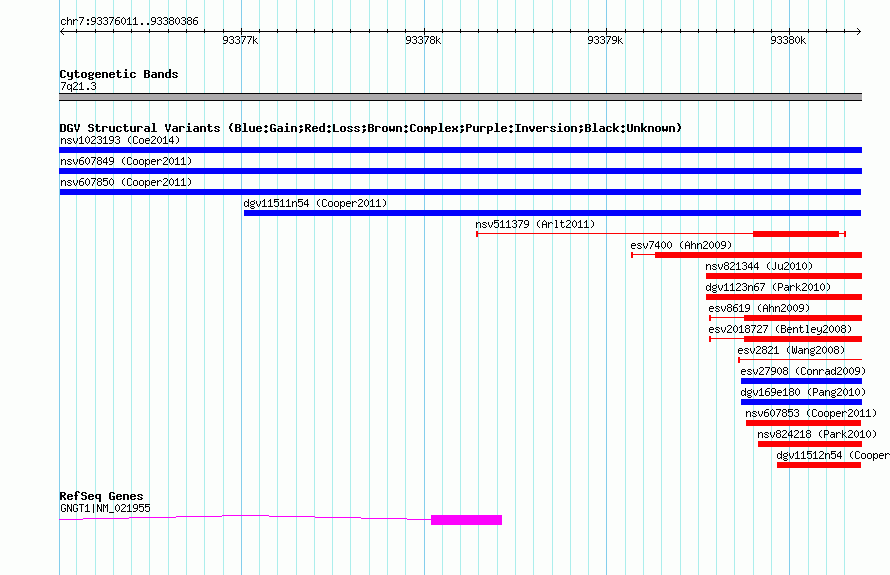Click the nsv824218 (Park2010) red bar
Screen dimensions: 890x575
[809, 444]
